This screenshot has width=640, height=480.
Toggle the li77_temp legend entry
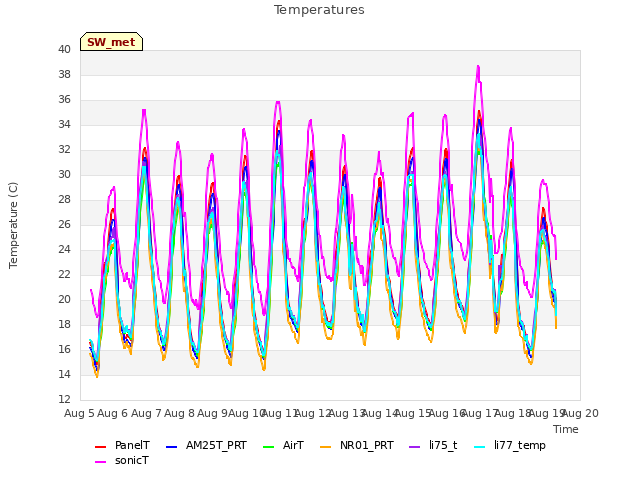[x=509, y=445]
